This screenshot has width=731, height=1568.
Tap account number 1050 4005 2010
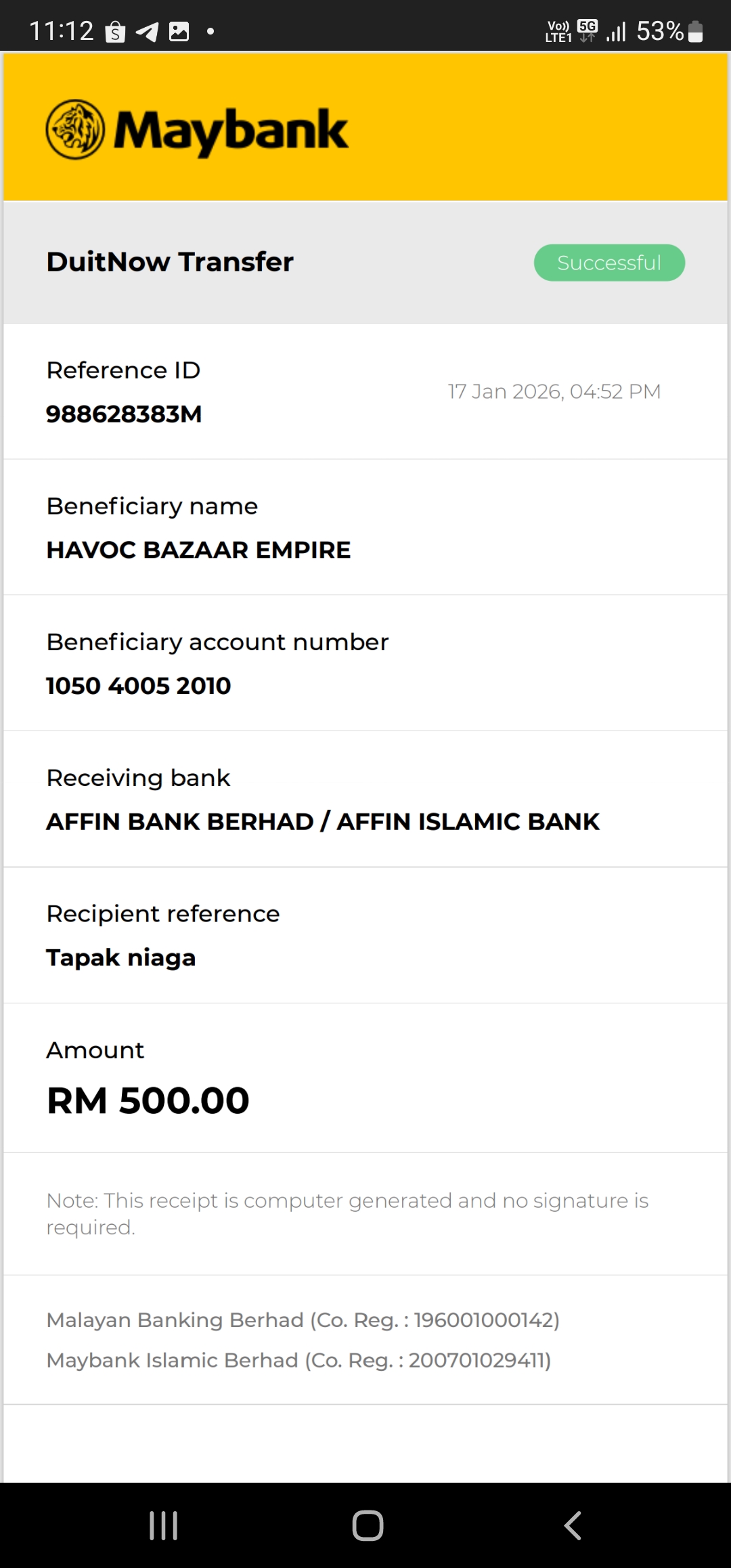pos(139,686)
